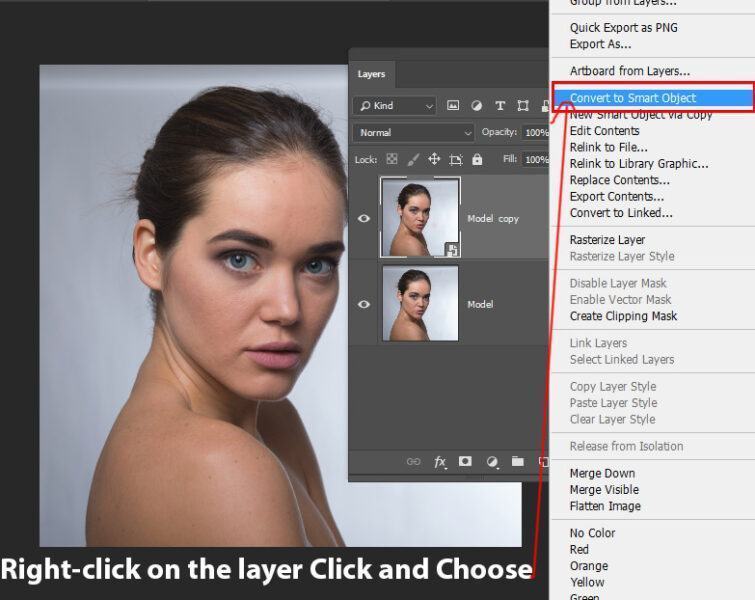Create a new group folder icon

(x=517, y=462)
